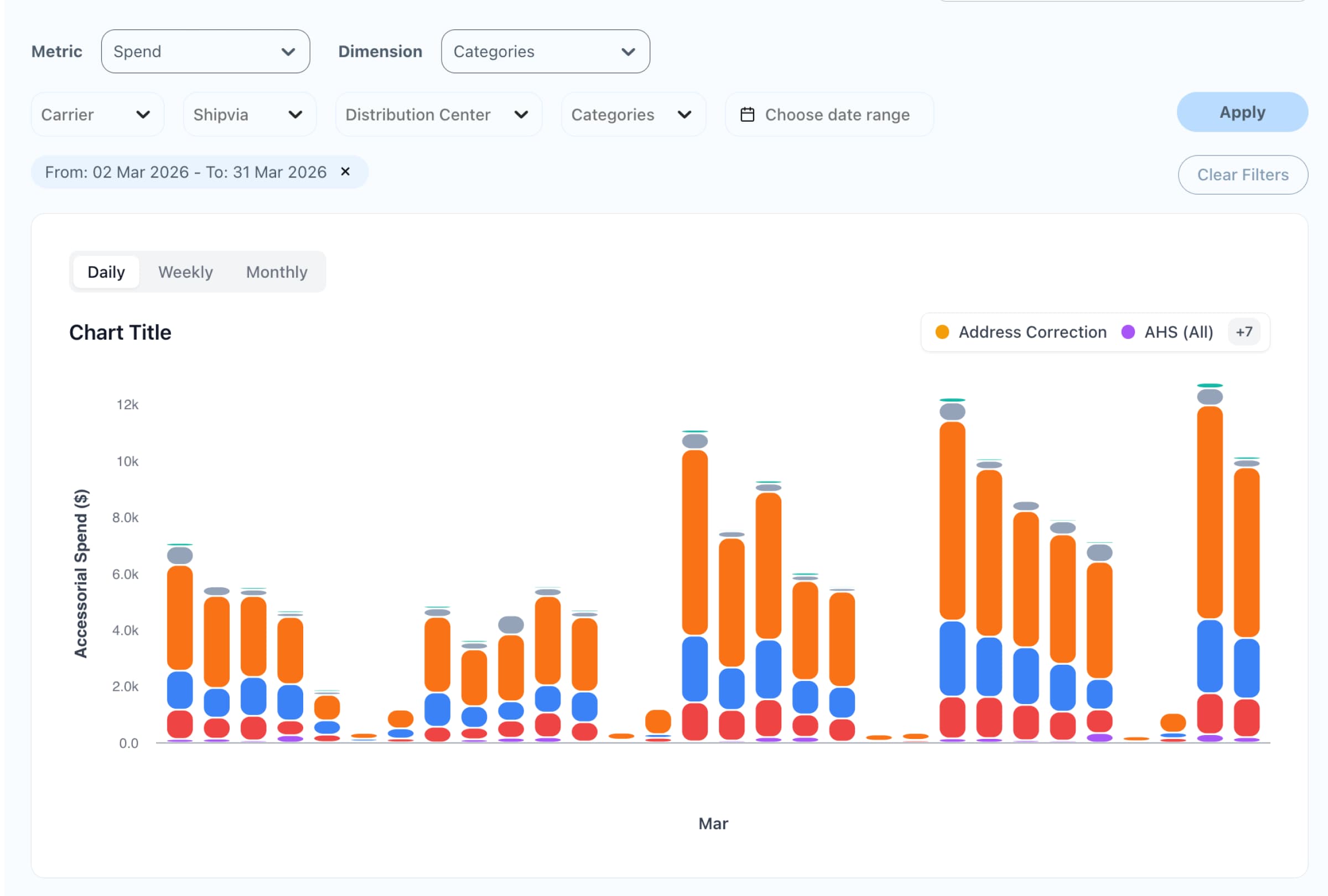The height and width of the screenshot is (896, 1328).
Task: Remove the 02 Mar–31 Mar date chip
Action: [345, 172]
